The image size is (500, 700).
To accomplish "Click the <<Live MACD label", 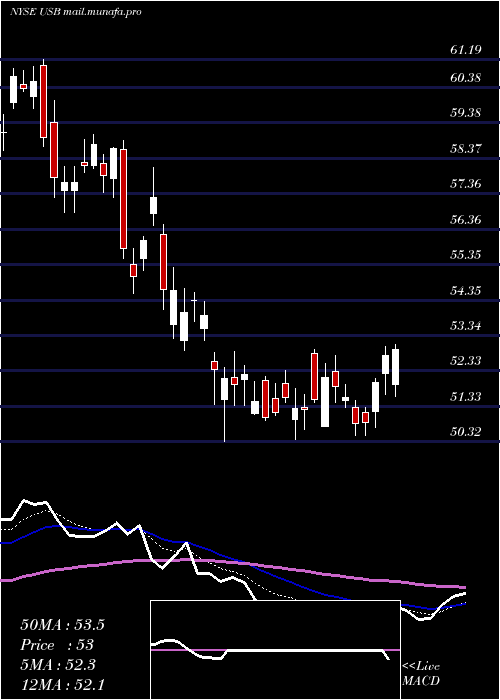I will [421, 674].
